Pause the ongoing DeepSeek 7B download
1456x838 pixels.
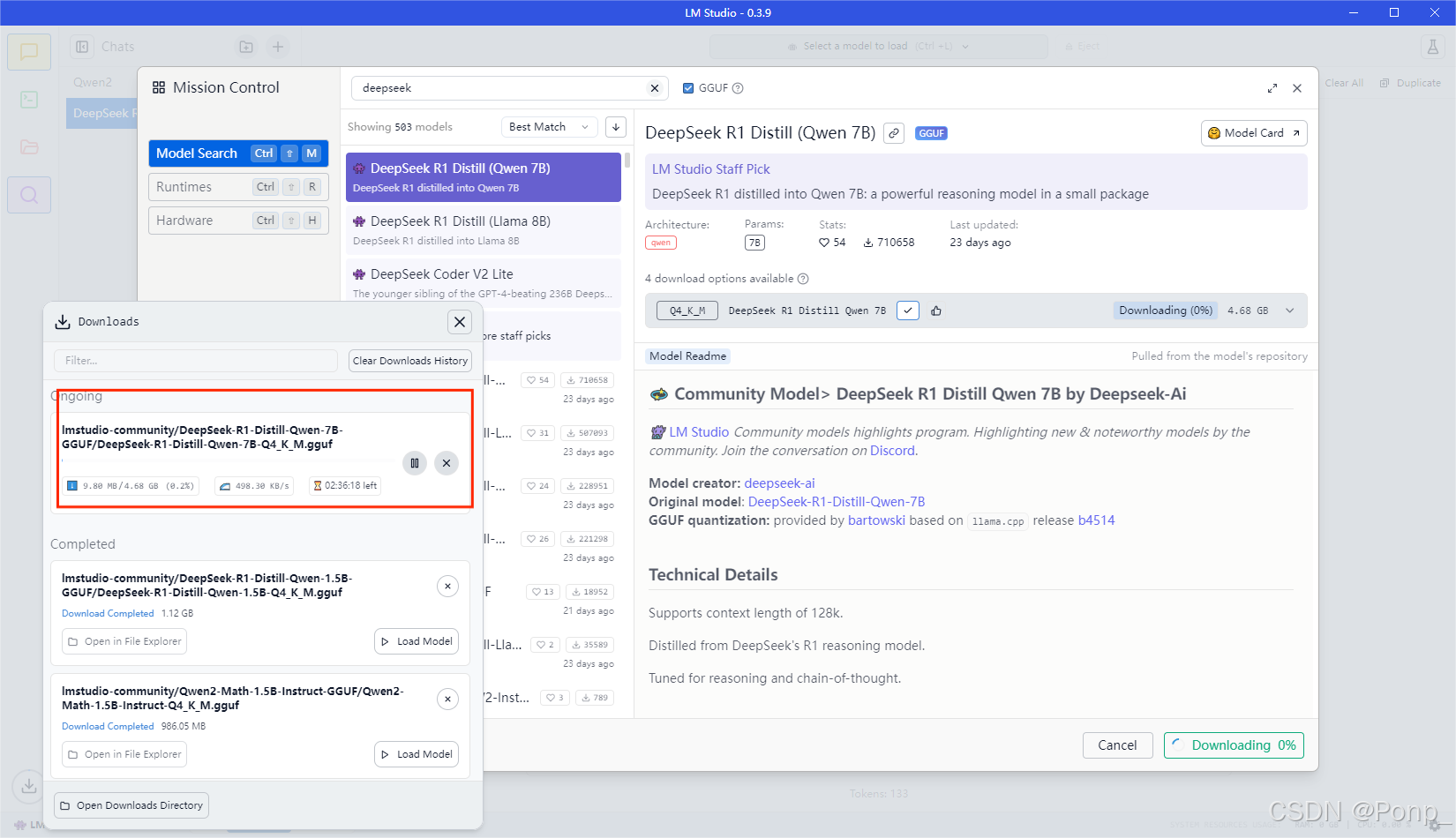(x=415, y=463)
